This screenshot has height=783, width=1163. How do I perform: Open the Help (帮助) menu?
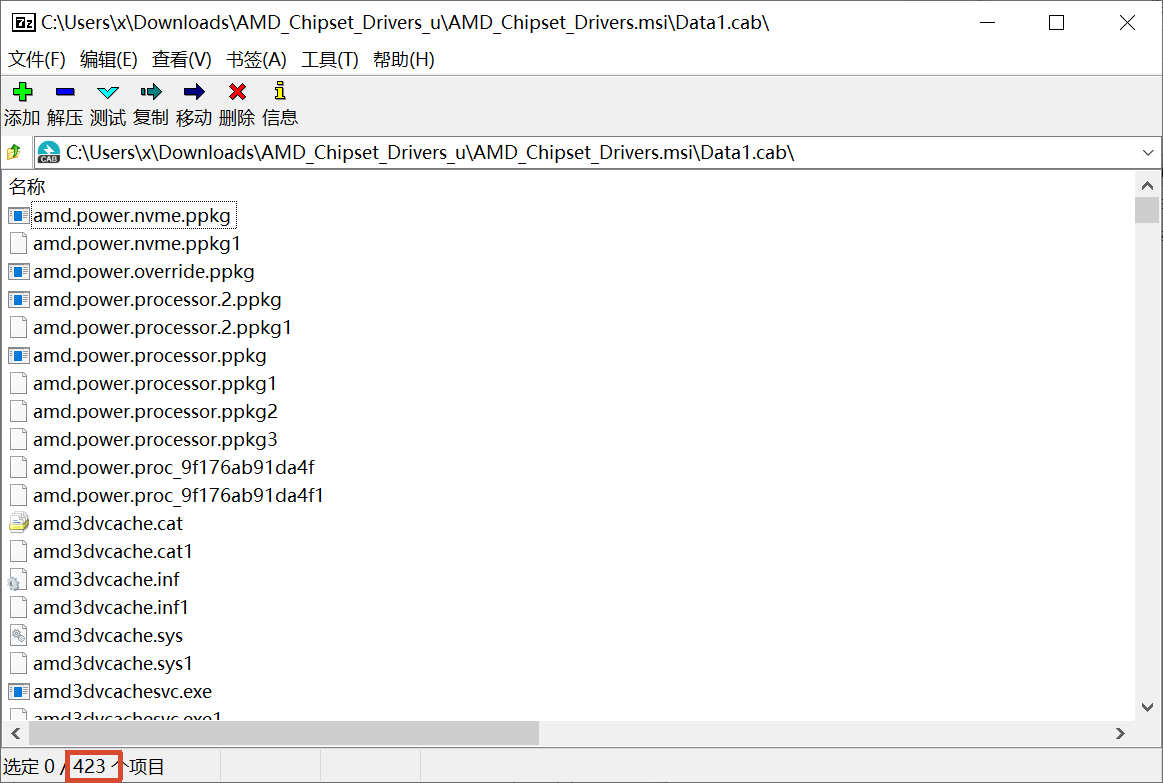coord(403,59)
